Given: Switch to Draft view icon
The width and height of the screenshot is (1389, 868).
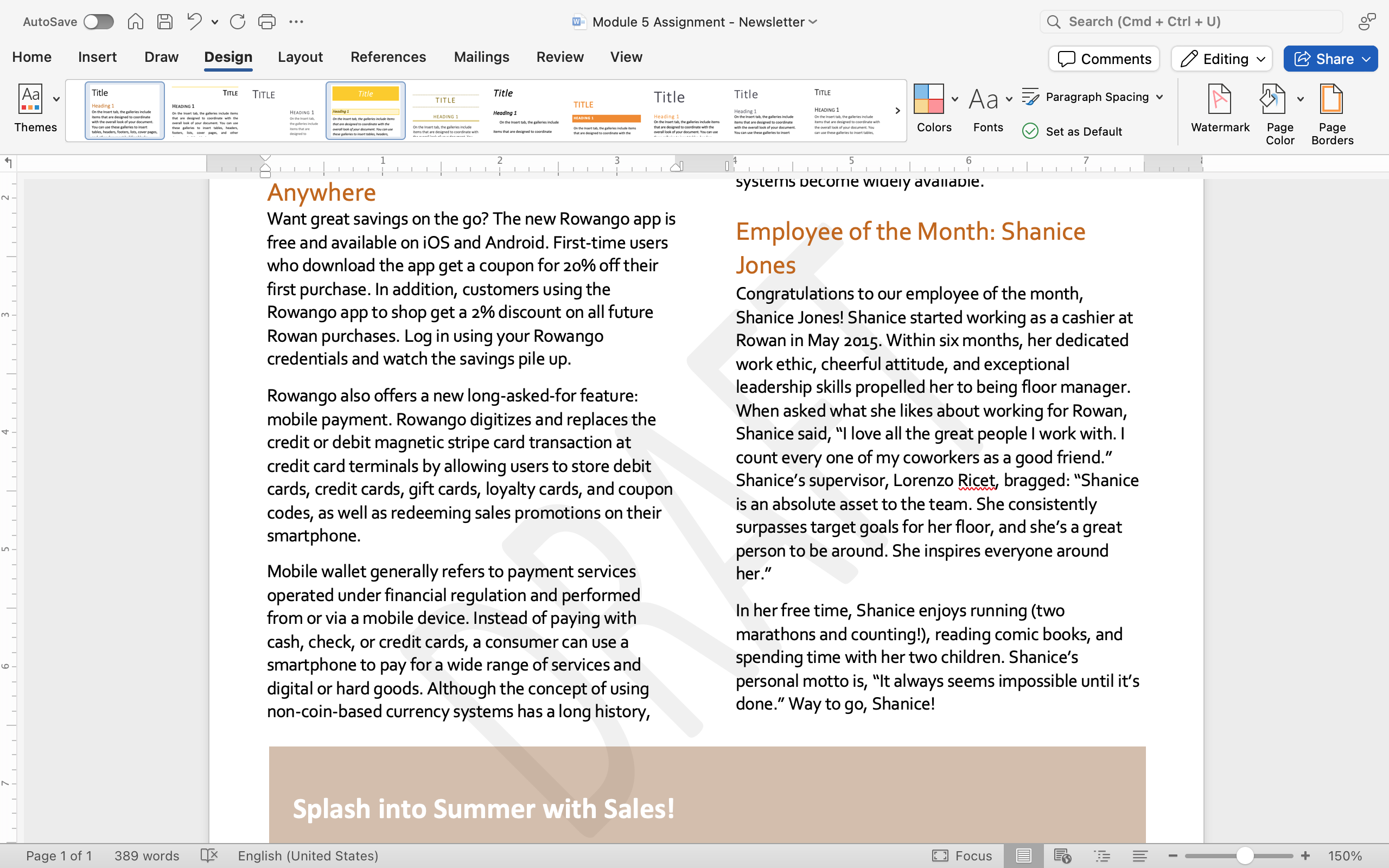Looking at the screenshot, I should click(x=1140, y=856).
